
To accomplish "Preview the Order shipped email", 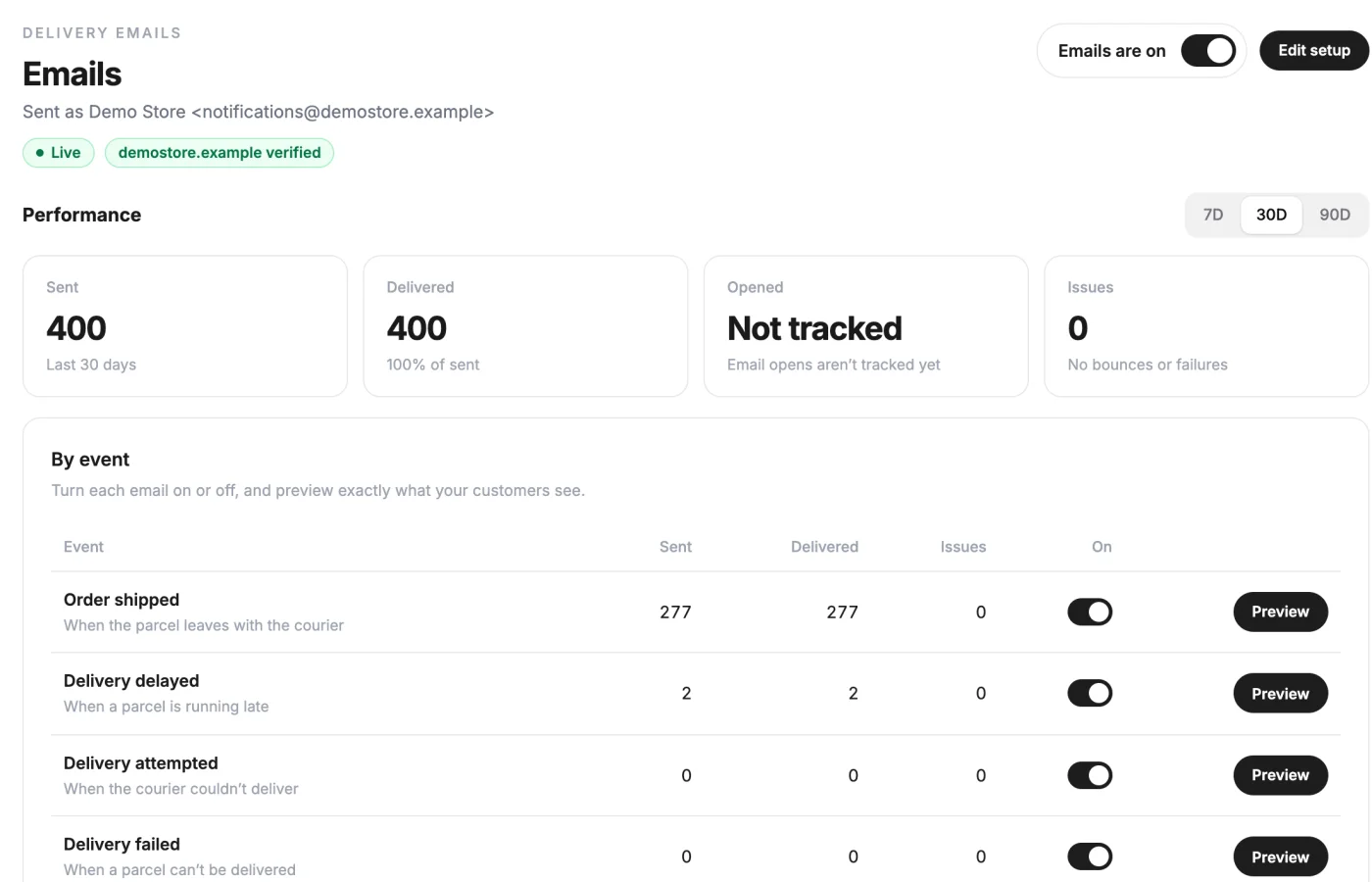I will (1280, 612).
